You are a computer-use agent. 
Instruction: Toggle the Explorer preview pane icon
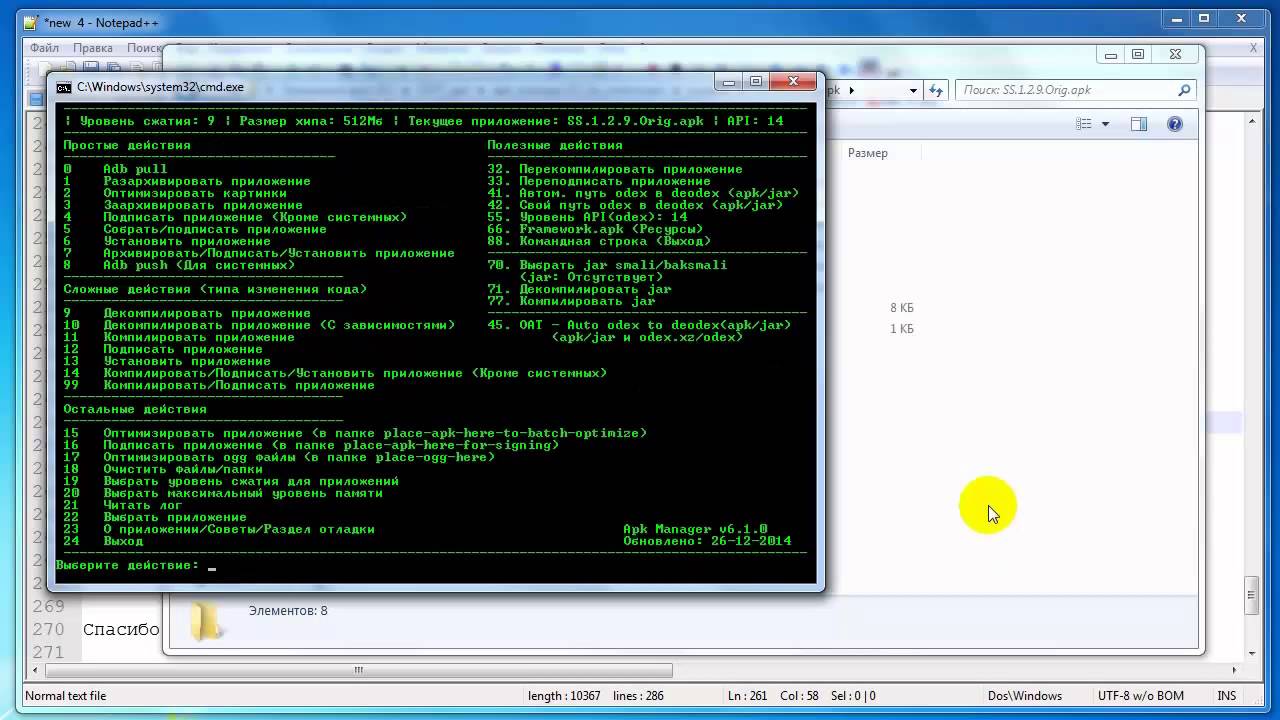(1139, 124)
